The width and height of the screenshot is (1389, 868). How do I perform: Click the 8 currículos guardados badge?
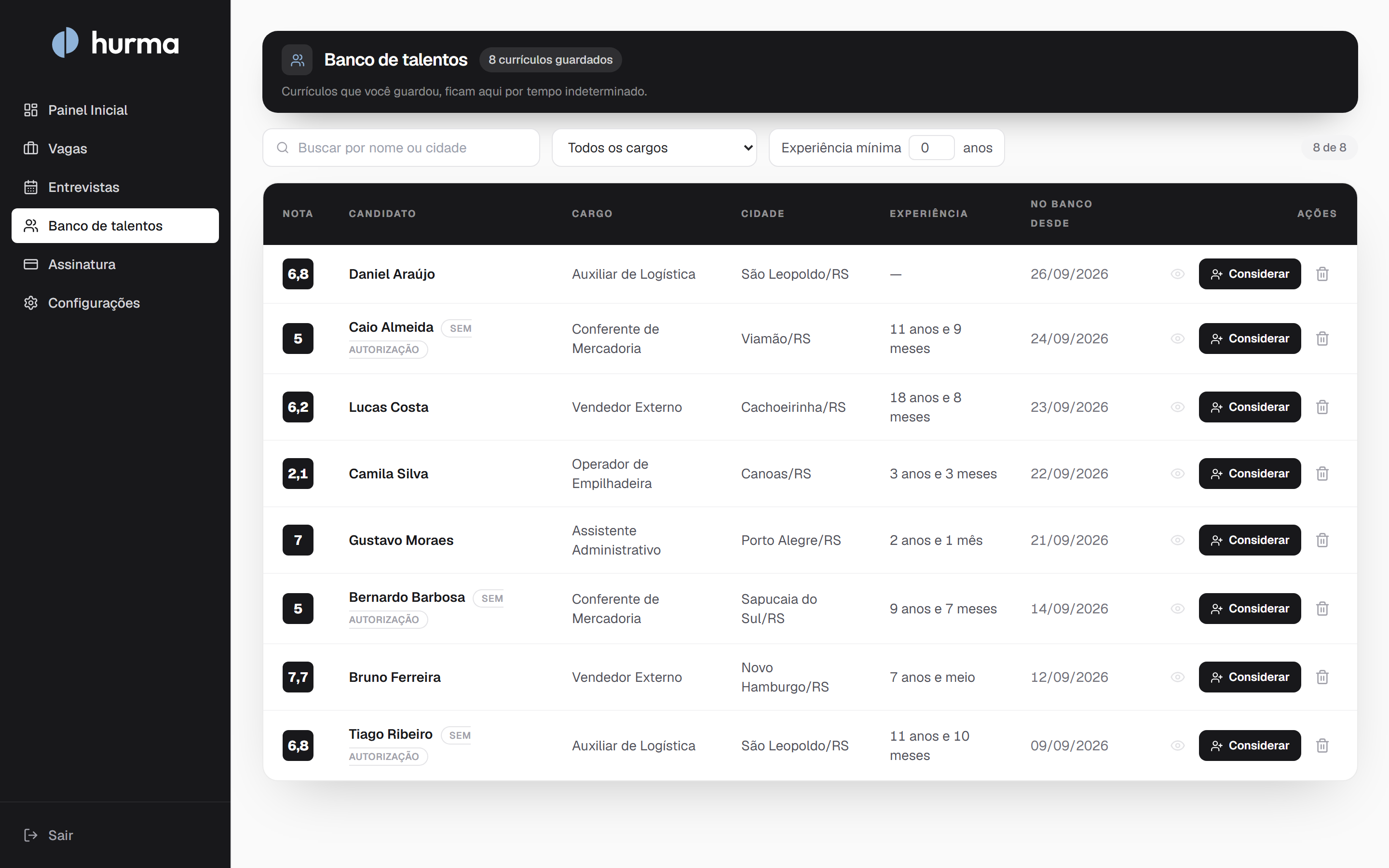pos(550,60)
